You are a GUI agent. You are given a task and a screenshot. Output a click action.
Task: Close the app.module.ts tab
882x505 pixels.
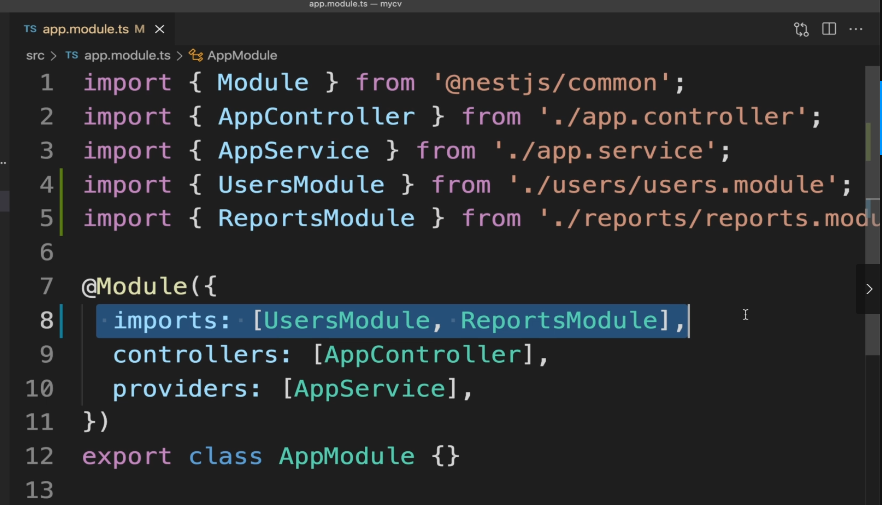[160, 29]
